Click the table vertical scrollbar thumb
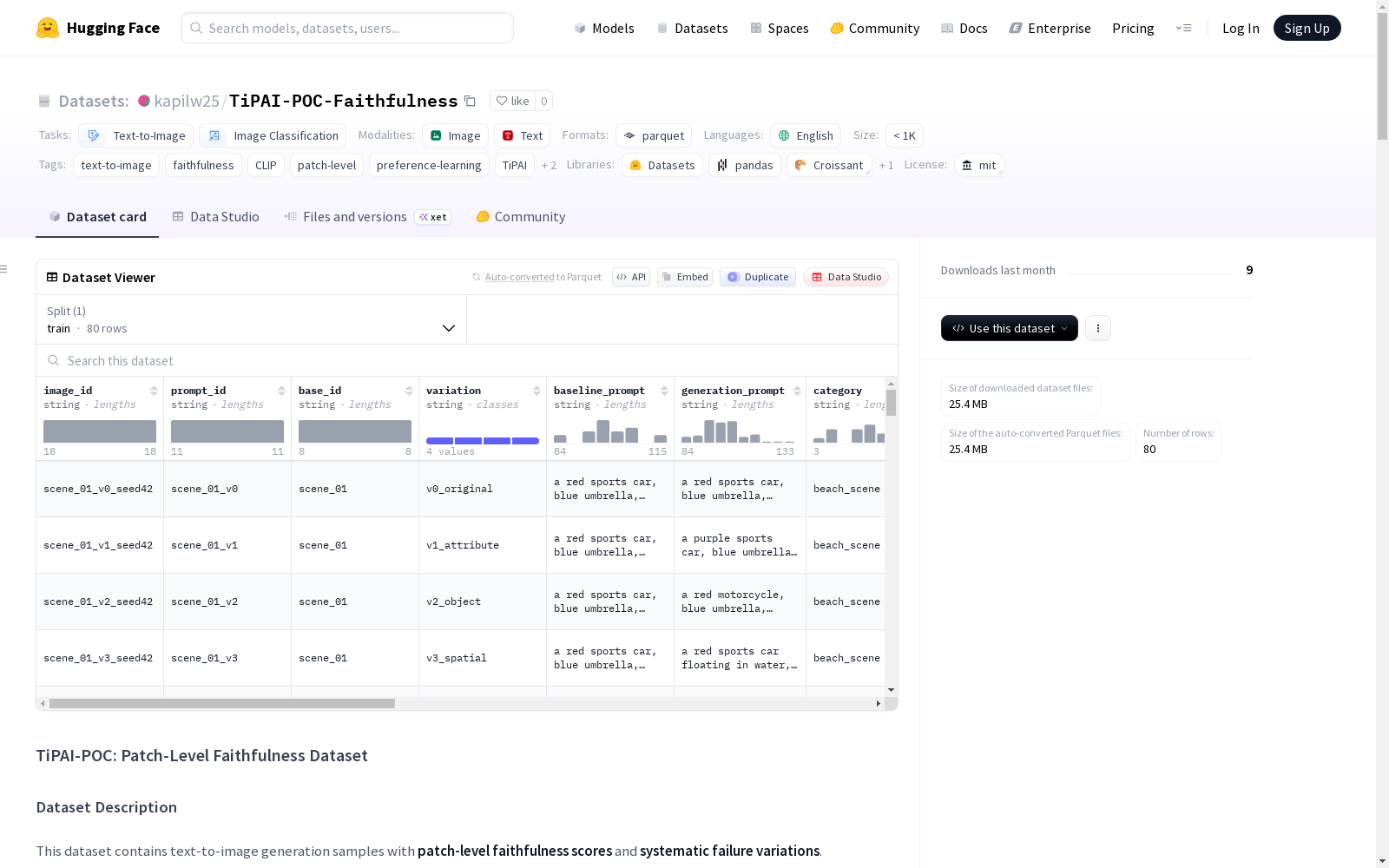Image resolution: width=1389 pixels, height=868 pixels. click(891, 403)
